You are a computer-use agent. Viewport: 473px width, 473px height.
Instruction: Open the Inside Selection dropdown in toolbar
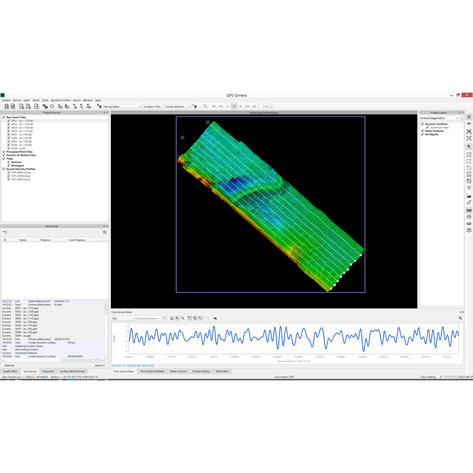click(x=178, y=107)
